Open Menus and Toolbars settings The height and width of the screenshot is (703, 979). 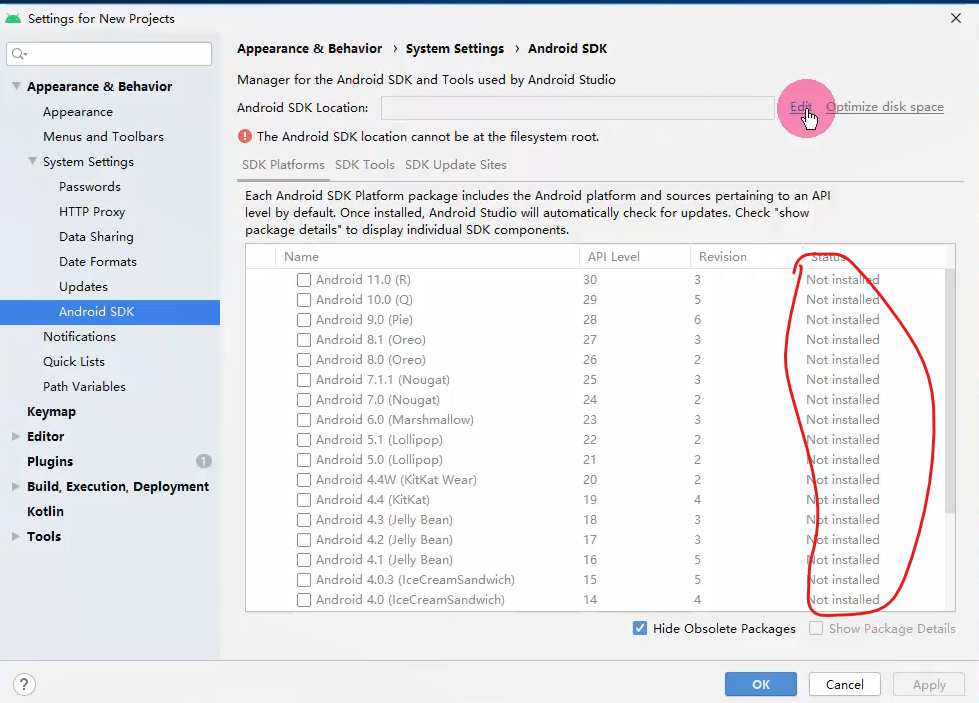[103, 137]
